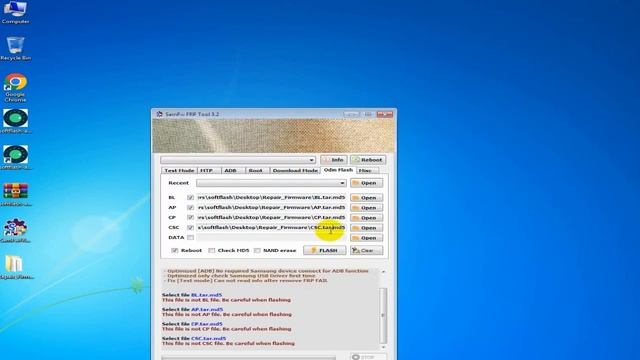This screenshot has height=360, width=640.
Task: Click Open for the BL file
Action: tap(366, 198)
